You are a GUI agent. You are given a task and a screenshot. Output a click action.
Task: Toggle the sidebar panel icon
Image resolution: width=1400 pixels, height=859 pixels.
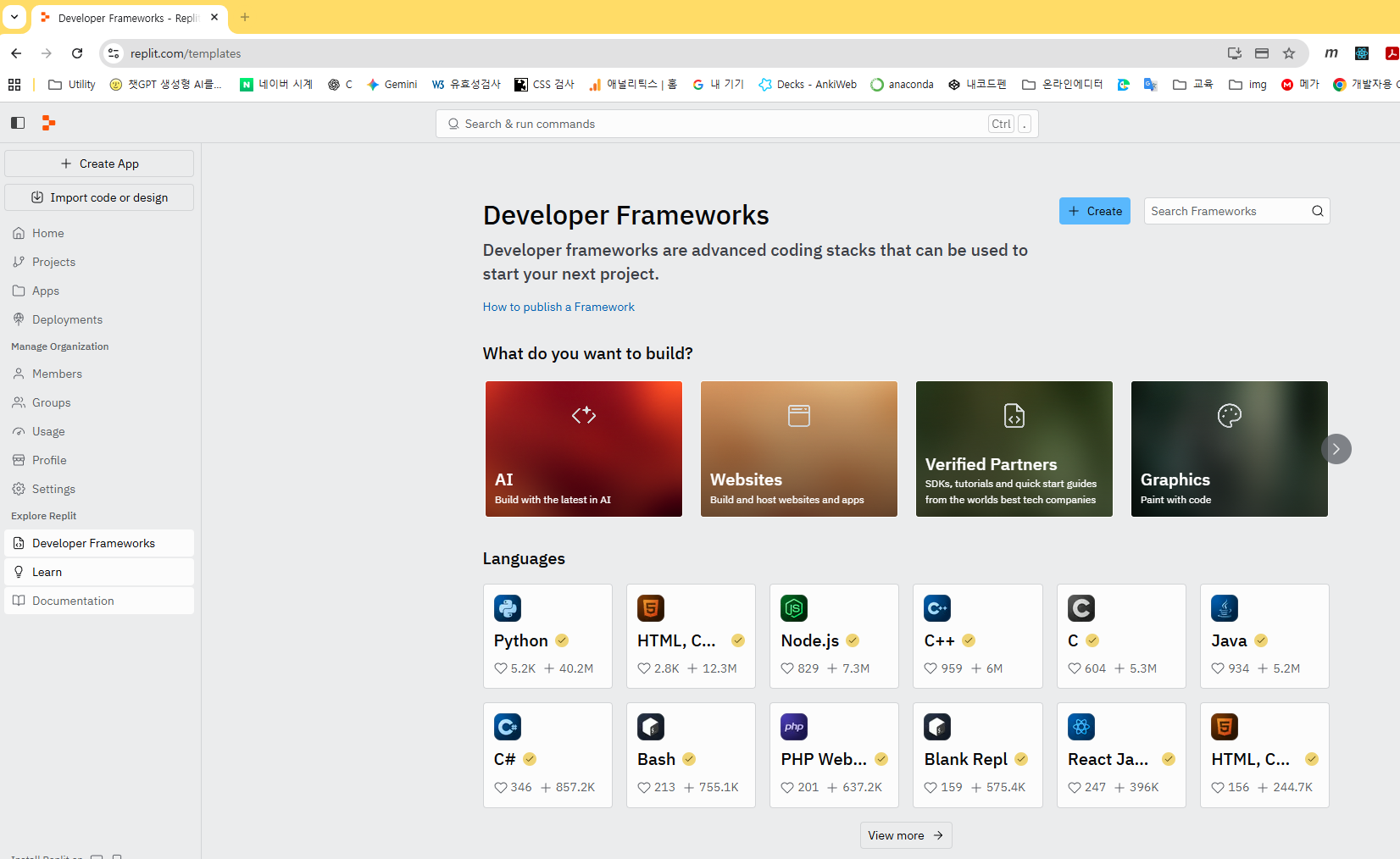click(18, 124)
